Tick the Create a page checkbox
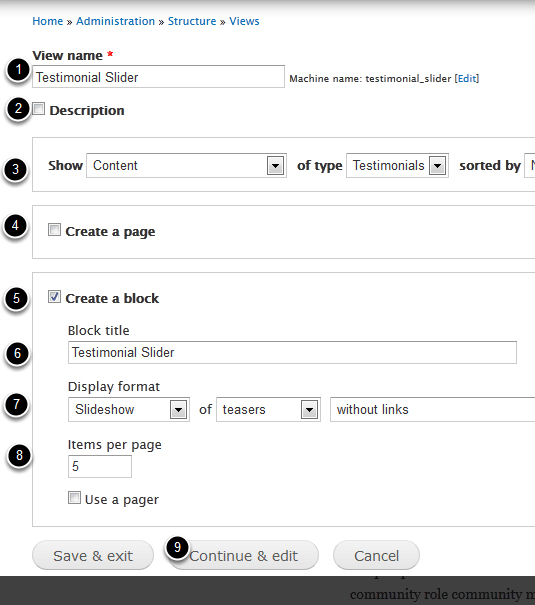Screen dimensions: 535x605 click(x=54, y=230)
